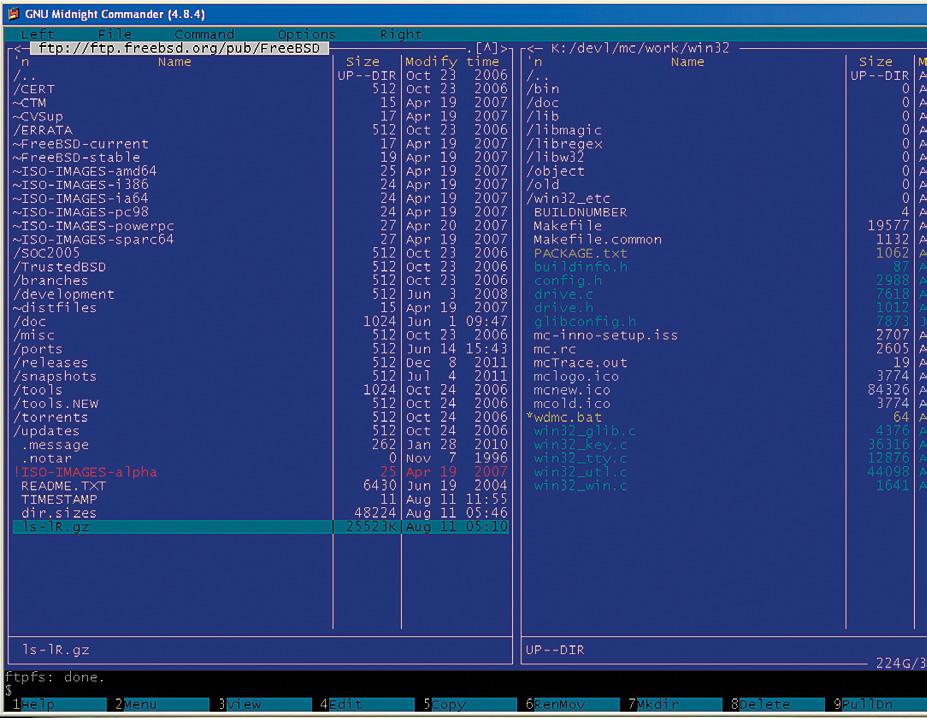927x718 pixels.
Task: Click the left panel history forward arrow
Action: (x=504, y=48)
